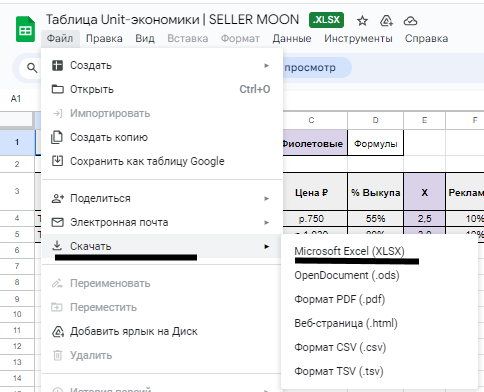Star the document with the star icon
484x392 pixels.
coord(362,21)
